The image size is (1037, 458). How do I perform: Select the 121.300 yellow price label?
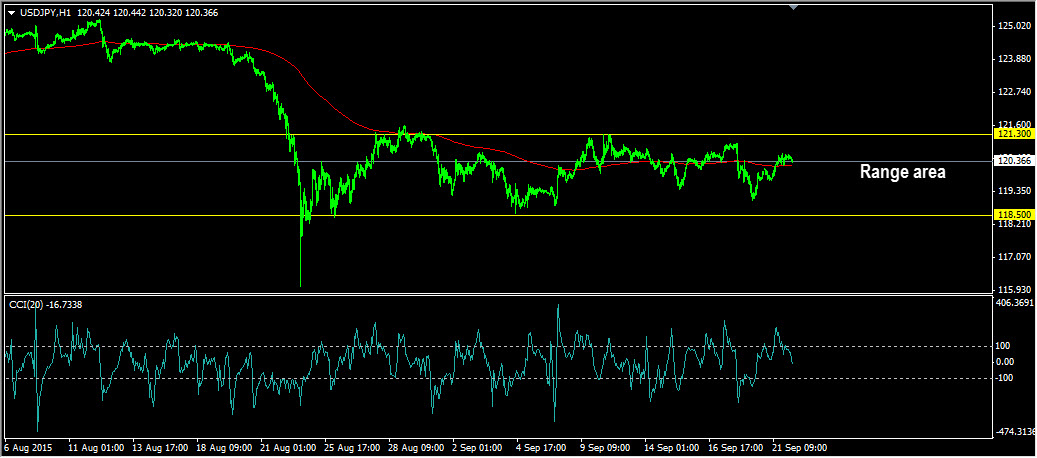(1013, 134)
